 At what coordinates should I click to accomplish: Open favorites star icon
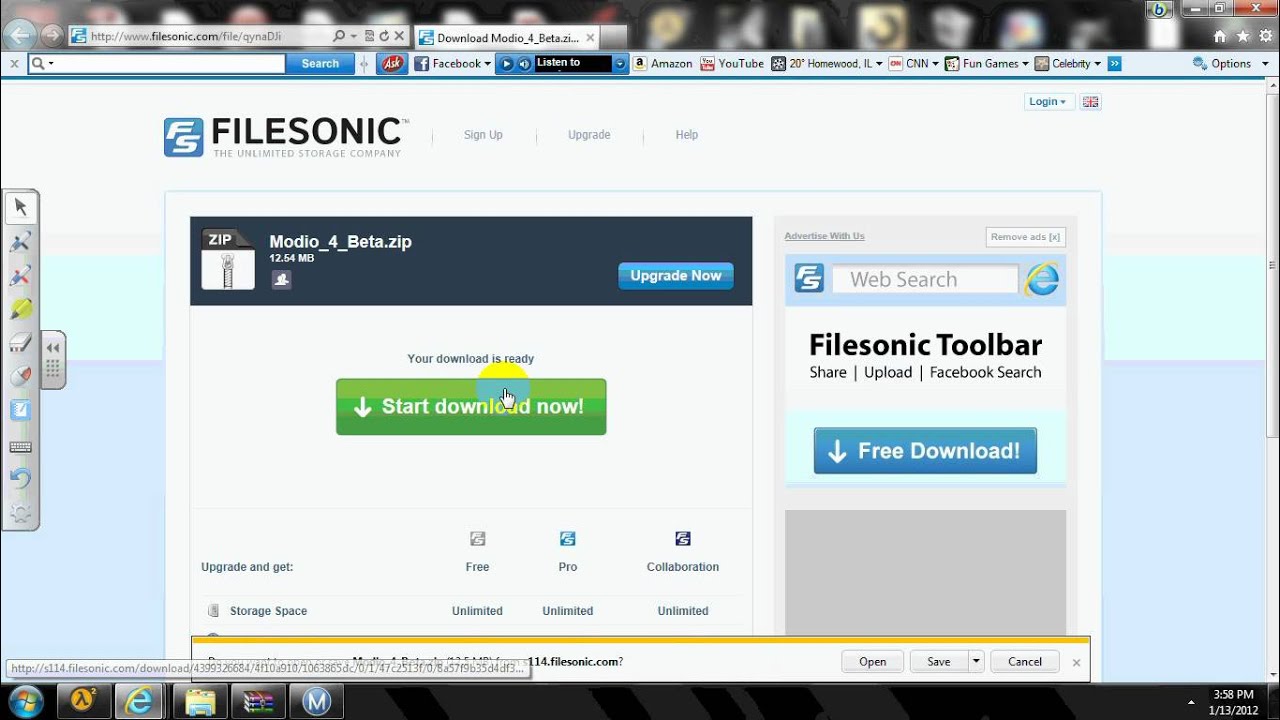coord(1243,36)
